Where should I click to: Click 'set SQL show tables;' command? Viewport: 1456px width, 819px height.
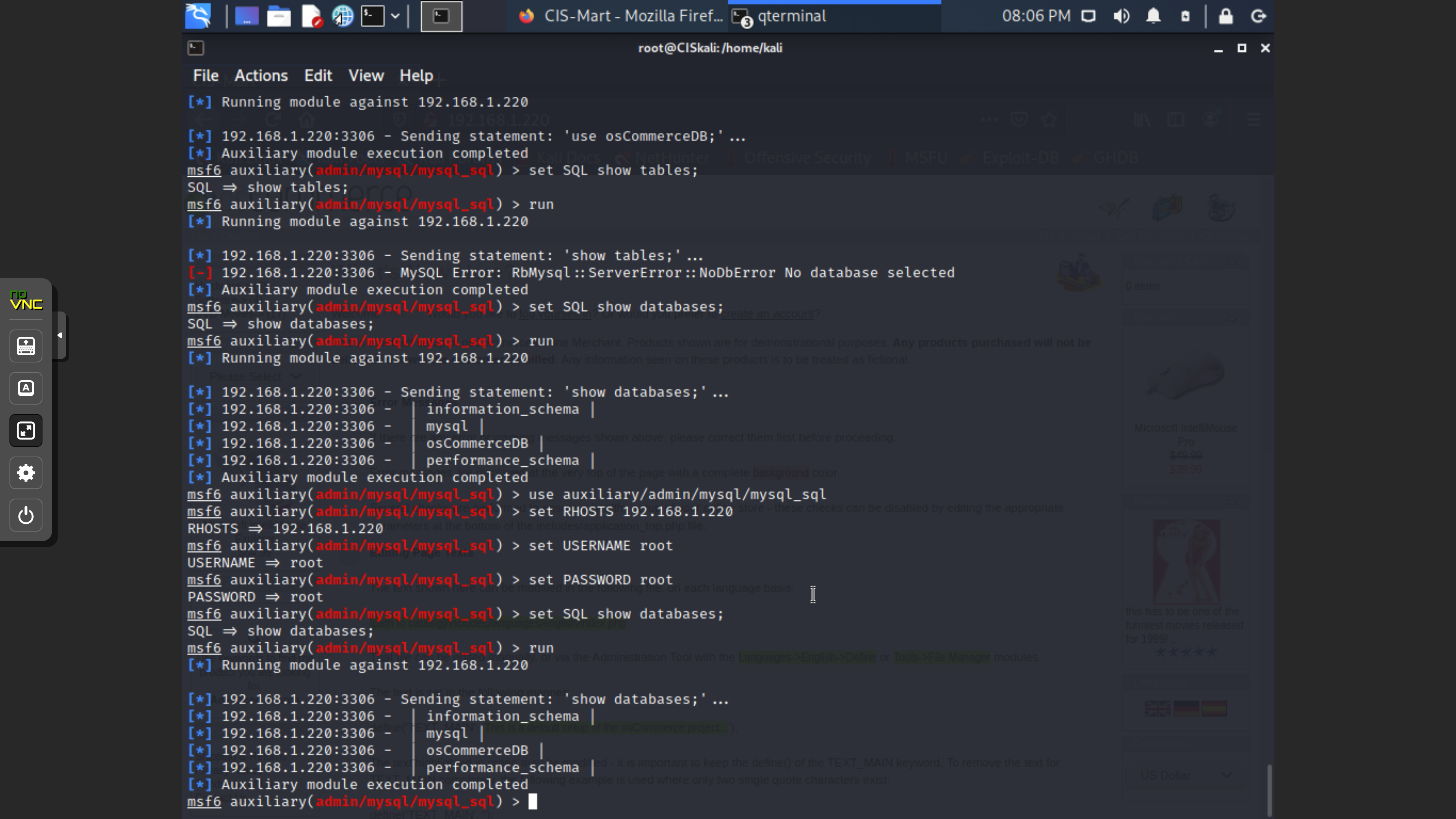click(613, 171)
